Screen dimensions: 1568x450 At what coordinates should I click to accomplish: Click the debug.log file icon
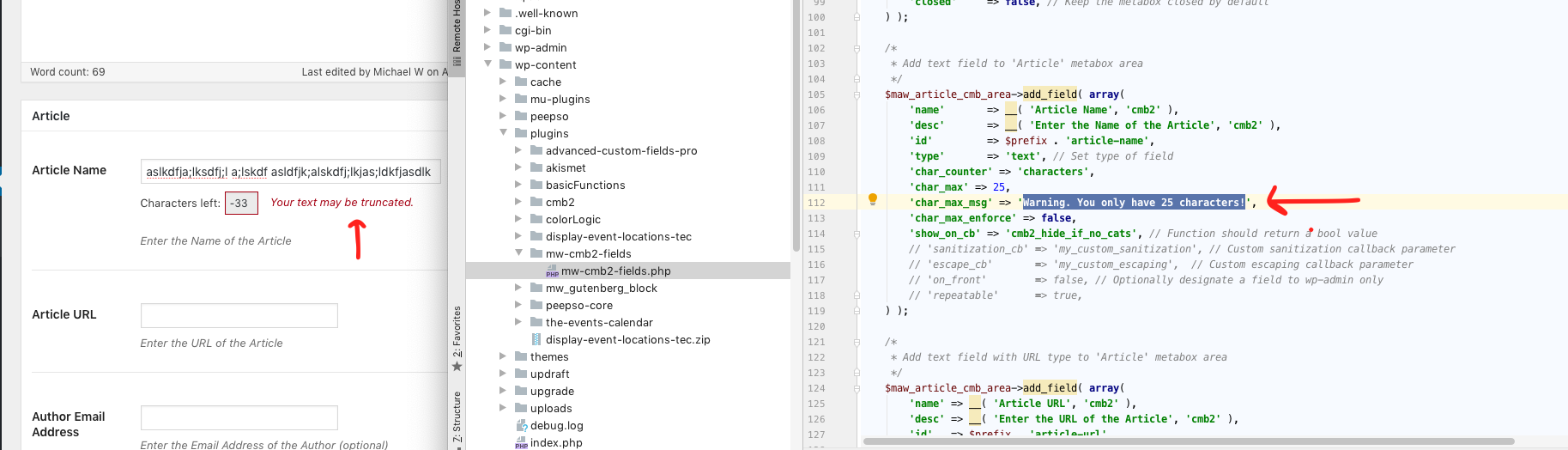pyautogui.click(x=521, y=425)
